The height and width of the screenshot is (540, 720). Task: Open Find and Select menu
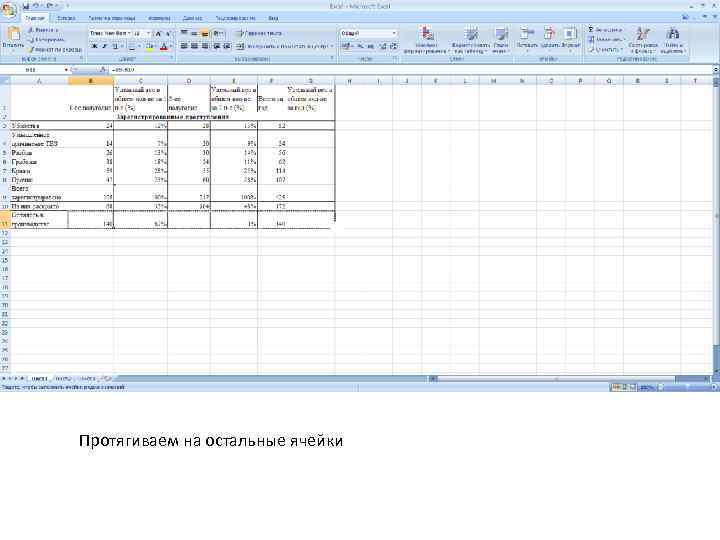[x=672, y=40]
